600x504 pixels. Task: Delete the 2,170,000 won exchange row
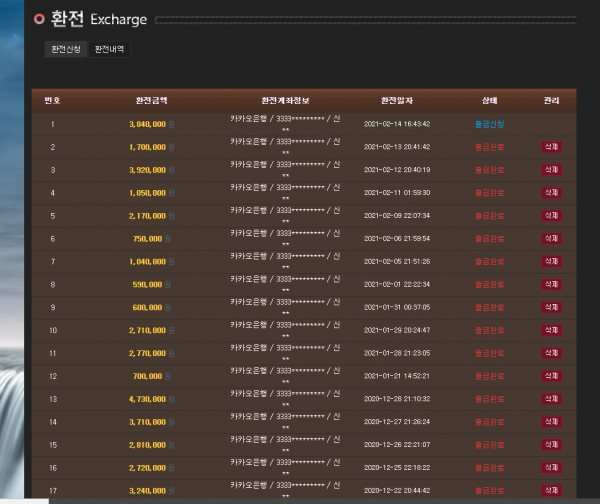(x=551, y=216)
